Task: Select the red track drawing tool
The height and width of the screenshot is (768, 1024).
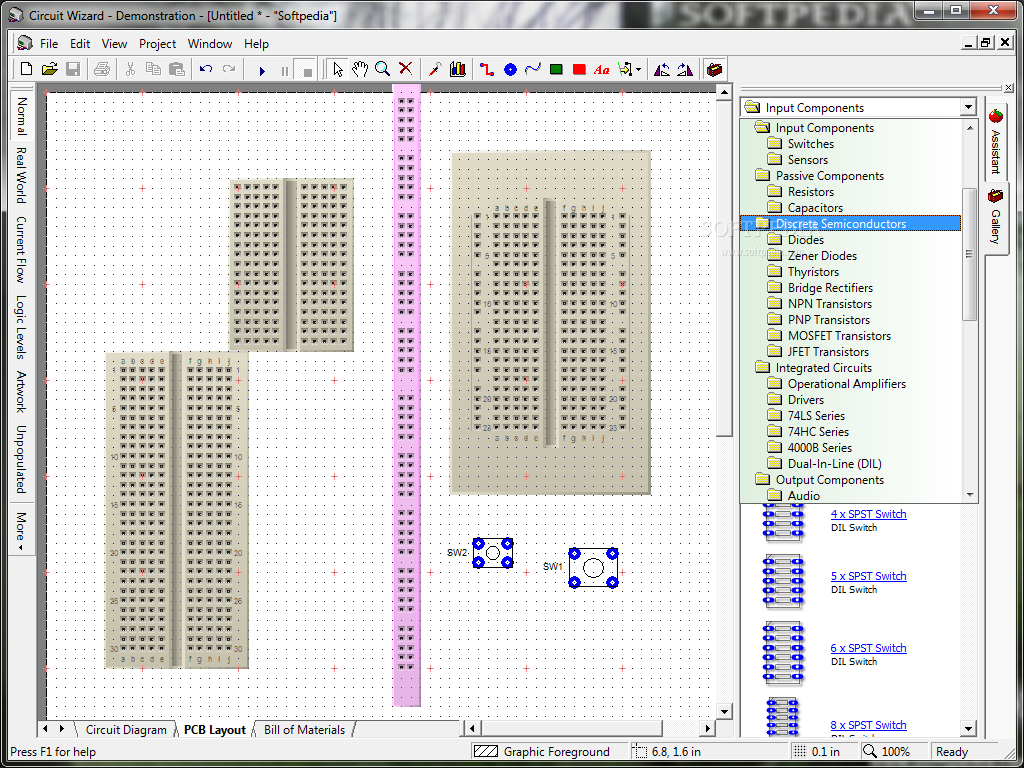Action: tap(487, 69)
